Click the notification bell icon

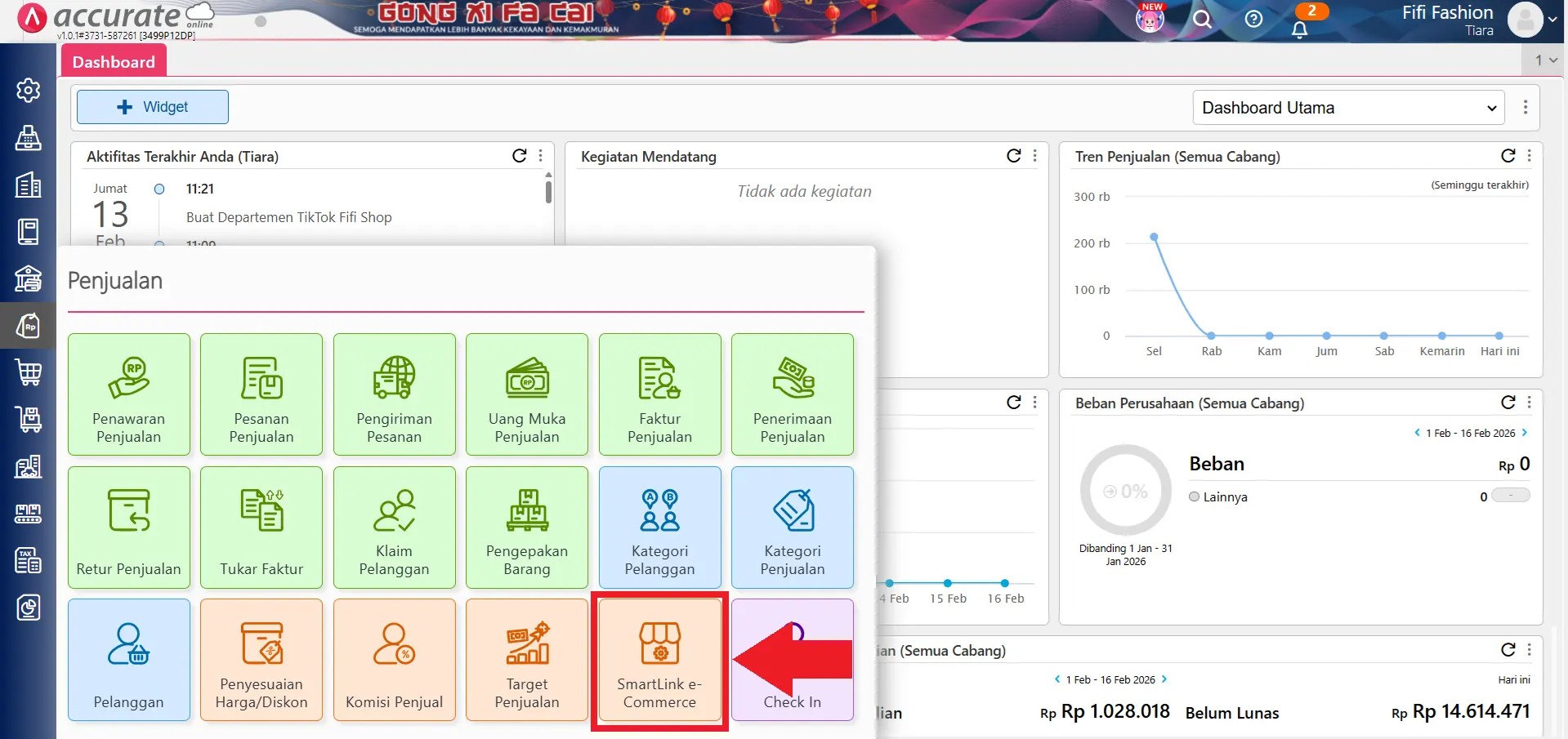(x=1299, y=29)
